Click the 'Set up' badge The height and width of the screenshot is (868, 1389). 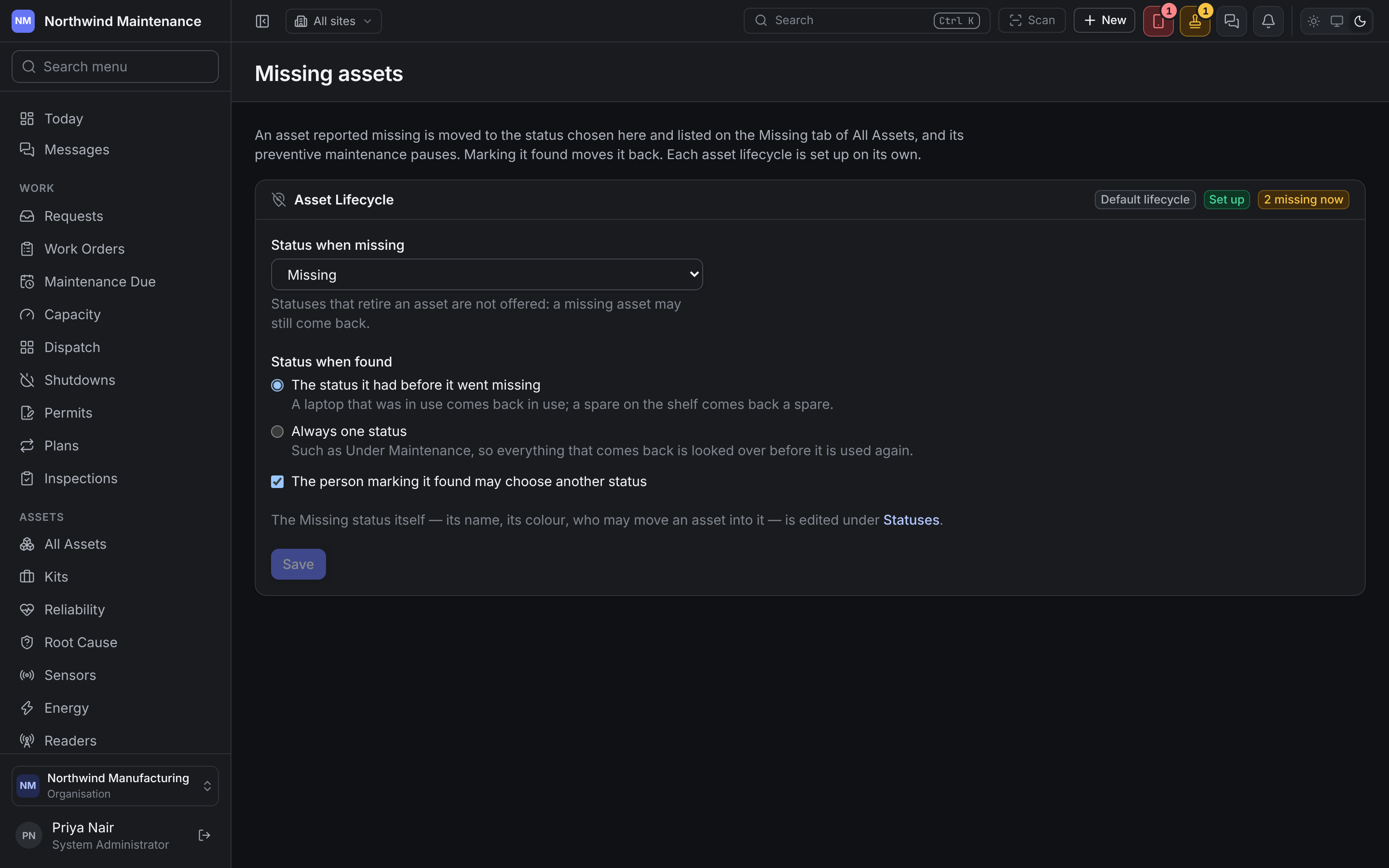point(1226,200)
